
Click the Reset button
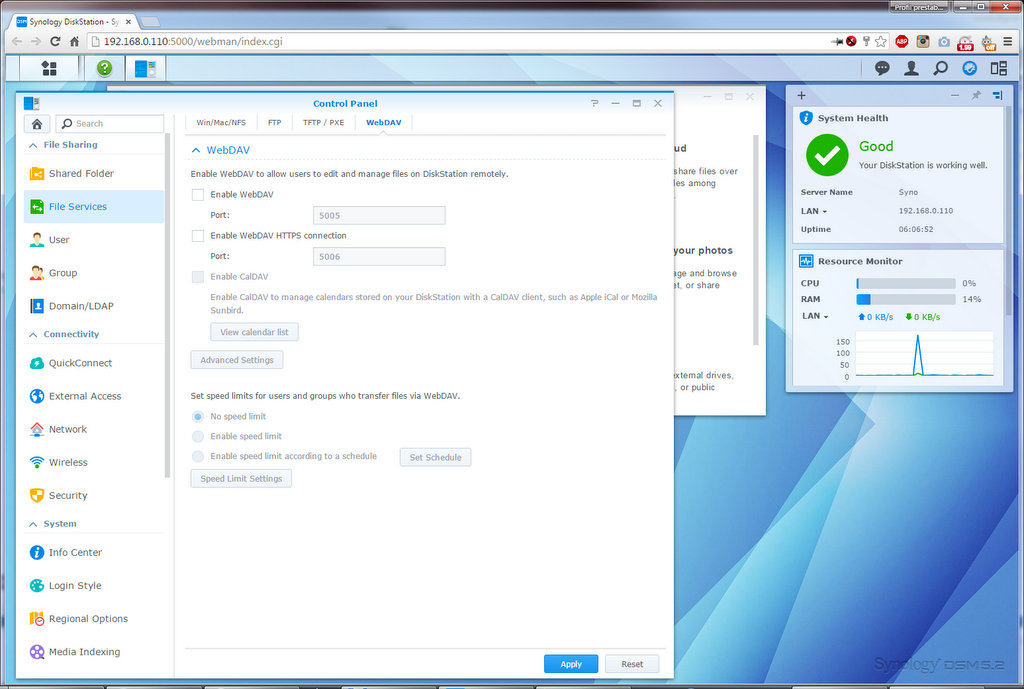click(632, 664)
